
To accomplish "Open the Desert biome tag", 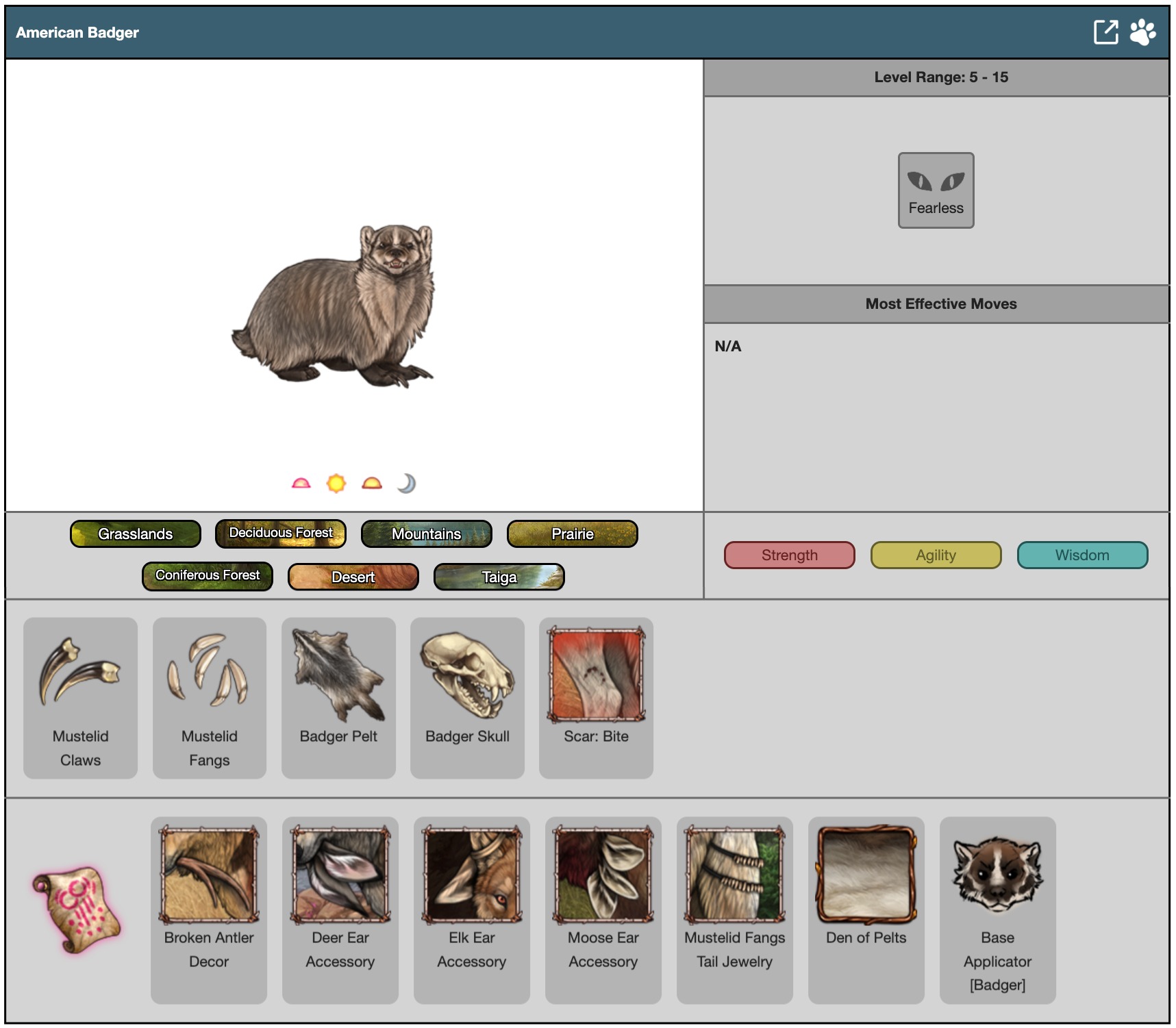I will tap(353, 577).
